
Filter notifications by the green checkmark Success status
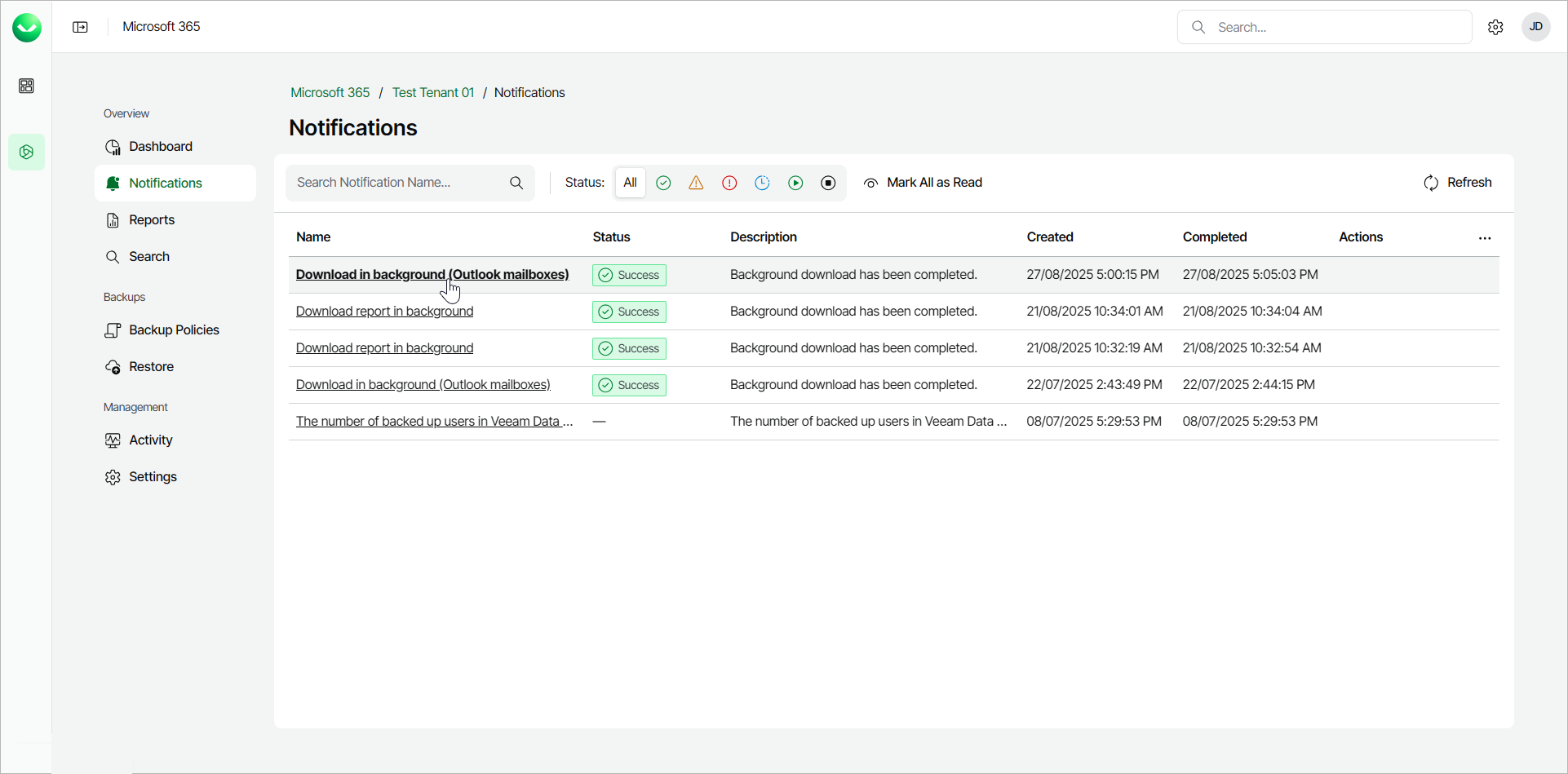point(663,183)
